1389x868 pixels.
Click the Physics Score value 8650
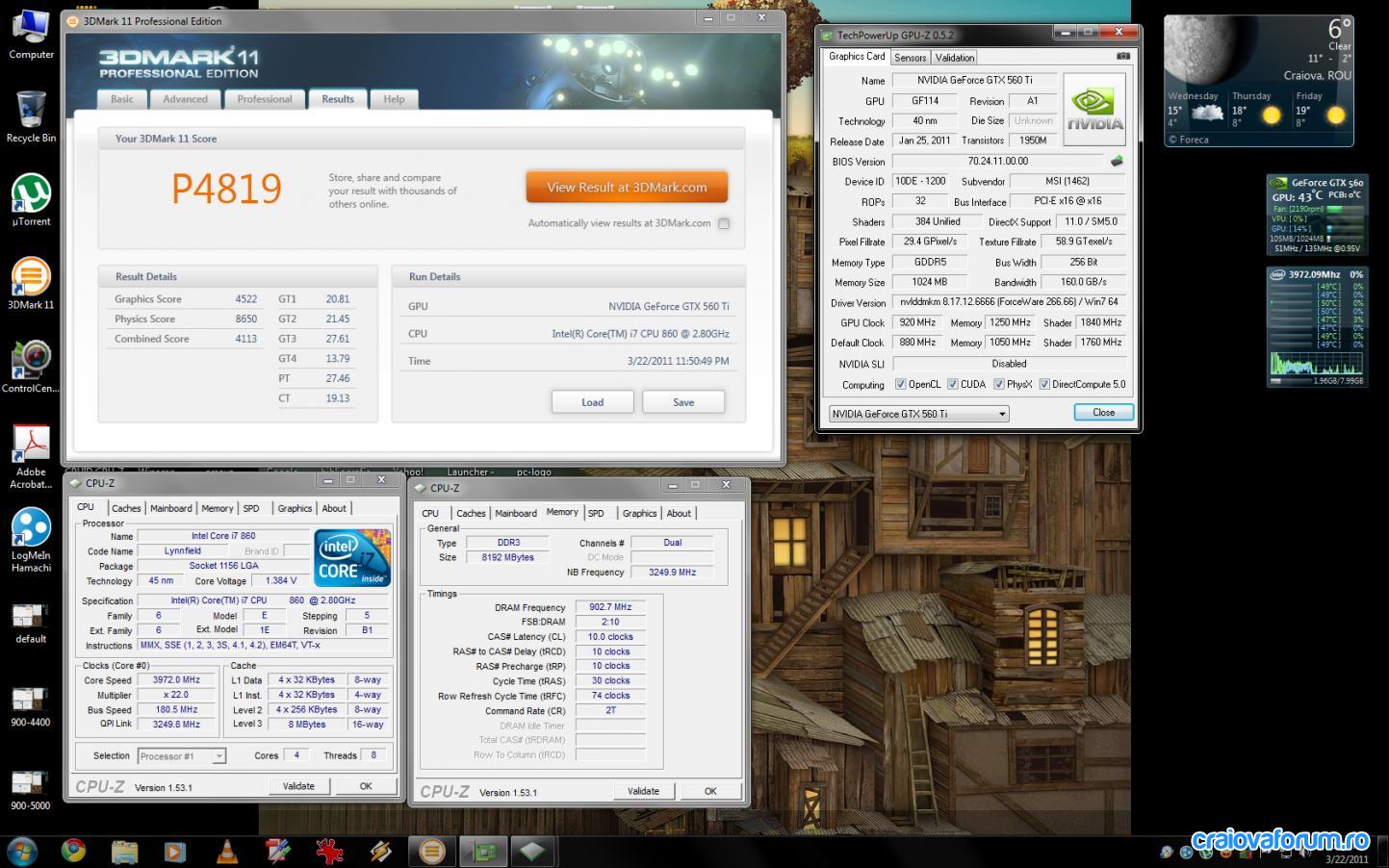click(x=245, y=319)
